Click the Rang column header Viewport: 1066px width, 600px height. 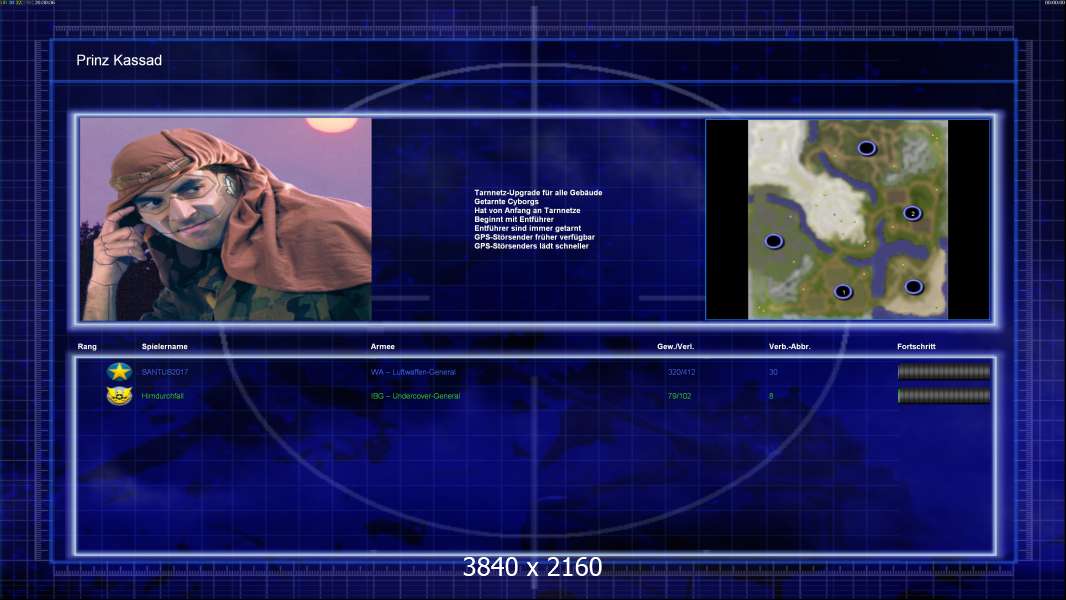click(x=87, y=347)
